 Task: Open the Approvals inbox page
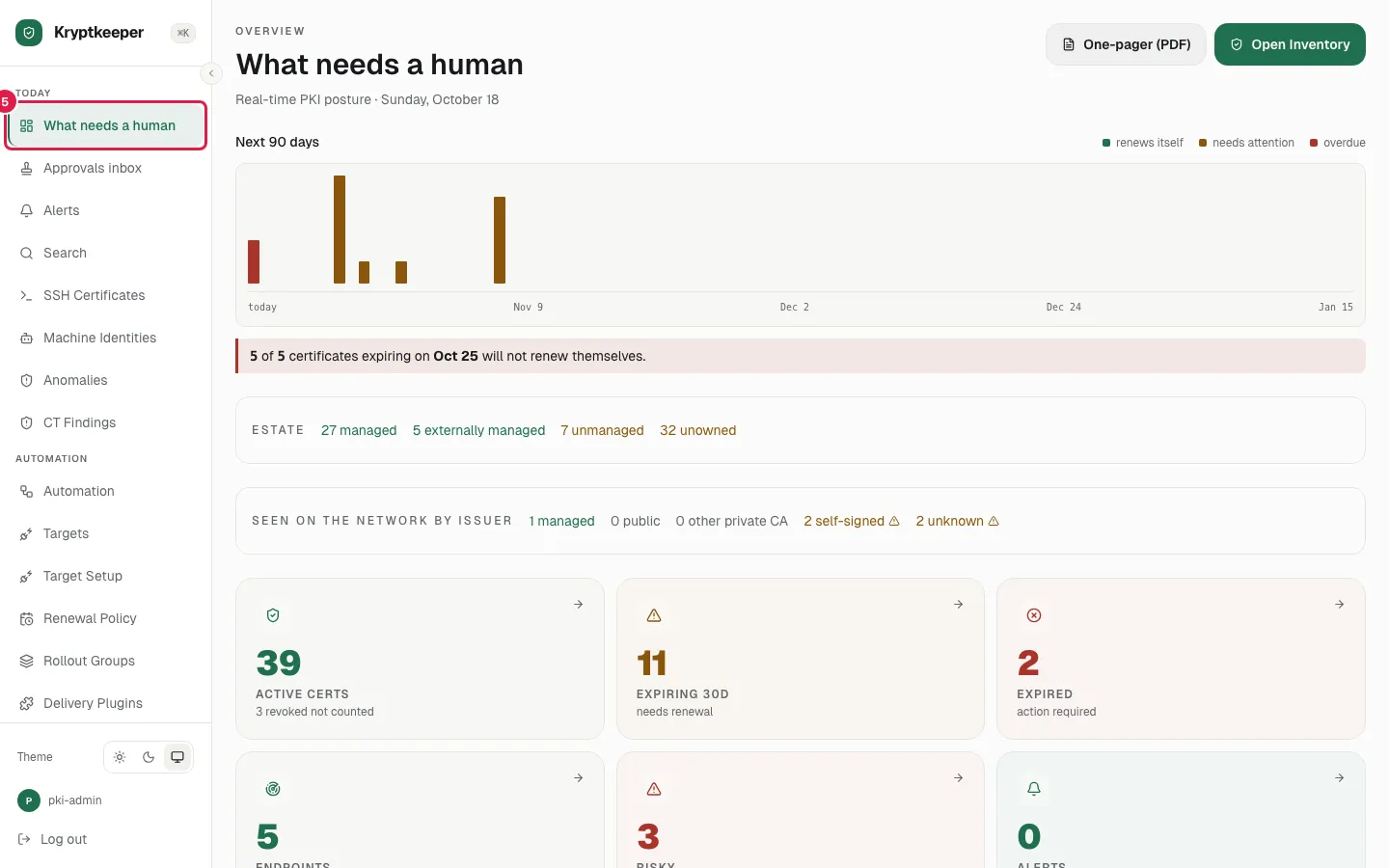tap(106, 168)
